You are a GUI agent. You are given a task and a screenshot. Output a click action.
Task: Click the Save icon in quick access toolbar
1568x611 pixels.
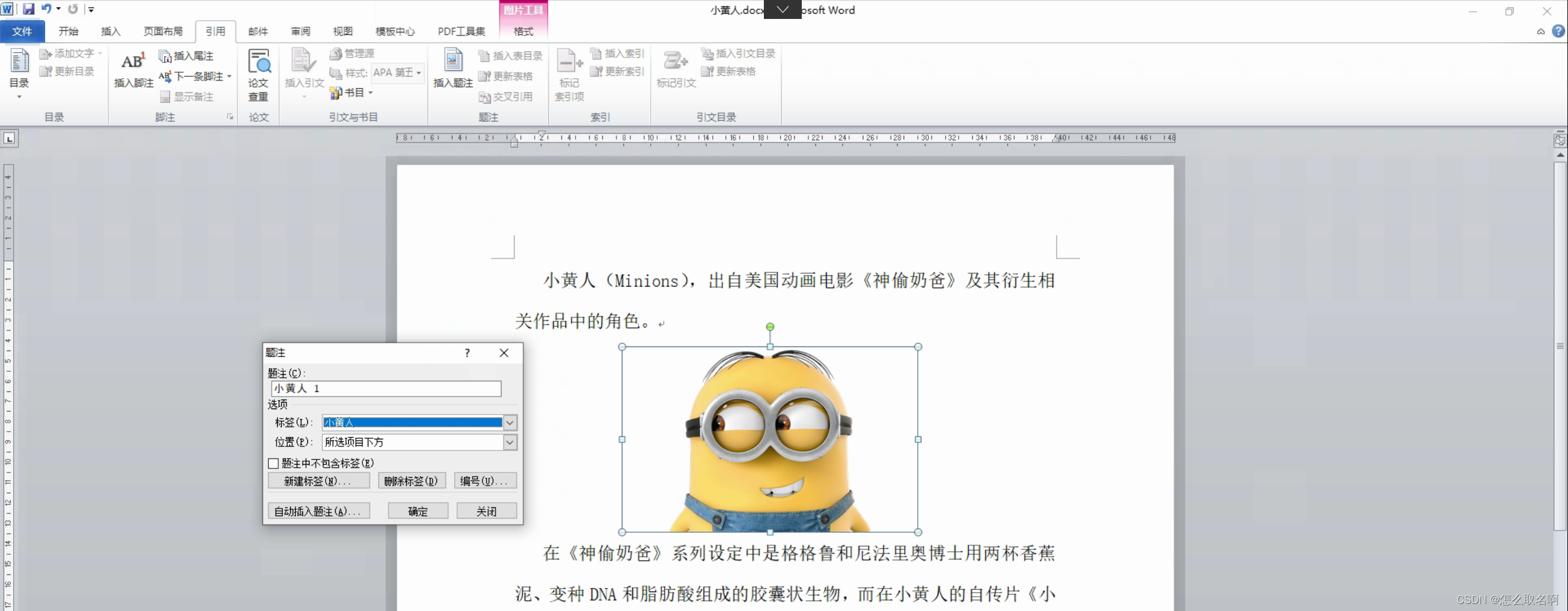click(28, 9)
